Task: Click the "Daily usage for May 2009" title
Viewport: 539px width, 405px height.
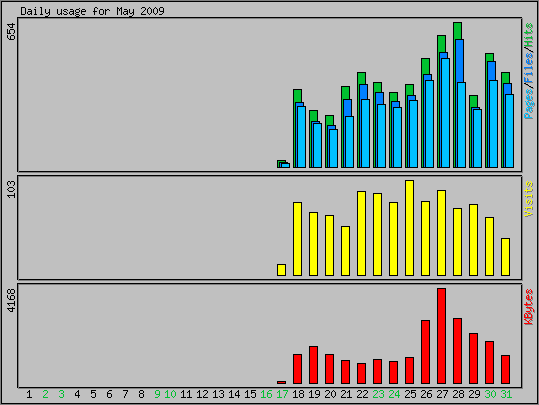Action: pyautogui.click(x=92, y=11)
